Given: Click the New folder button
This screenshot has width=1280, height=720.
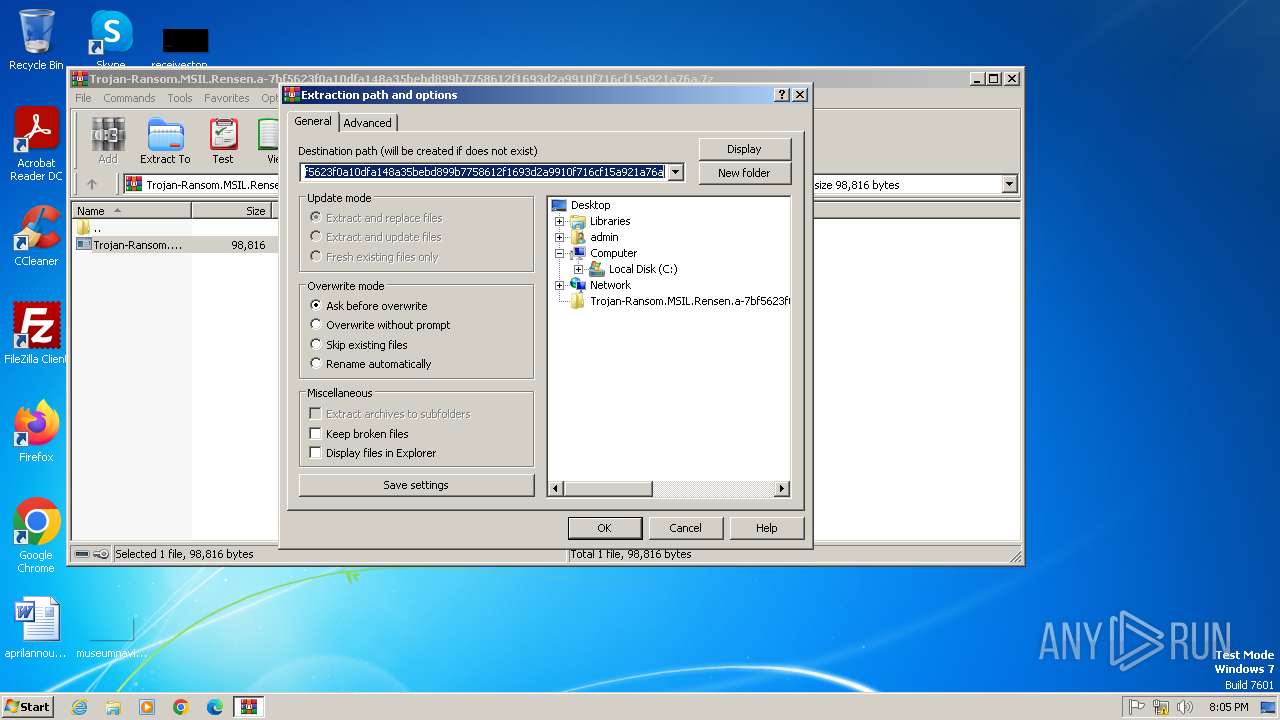Looking at the screenshot, I should [x=744, y=173].
